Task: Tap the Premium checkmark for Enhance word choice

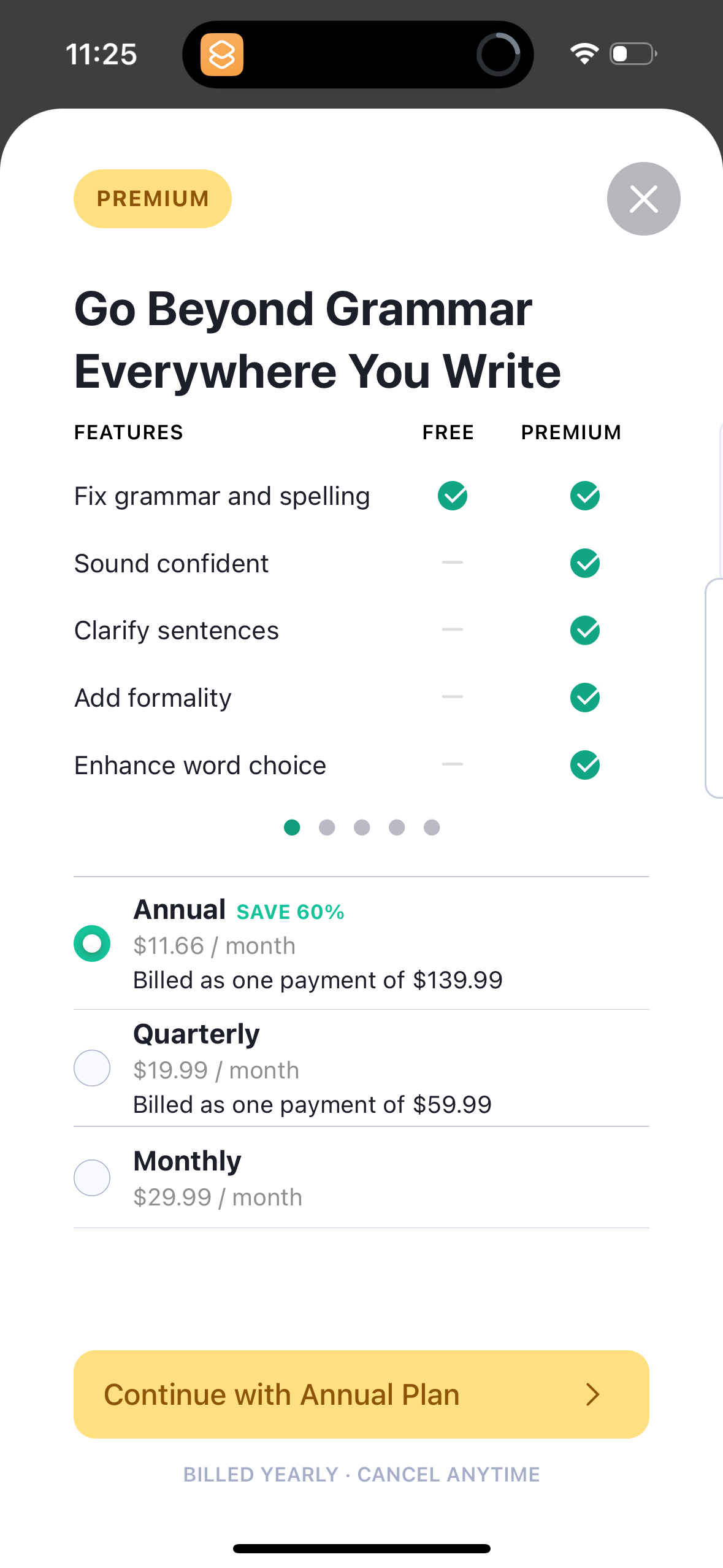Action: click(584, 765)
